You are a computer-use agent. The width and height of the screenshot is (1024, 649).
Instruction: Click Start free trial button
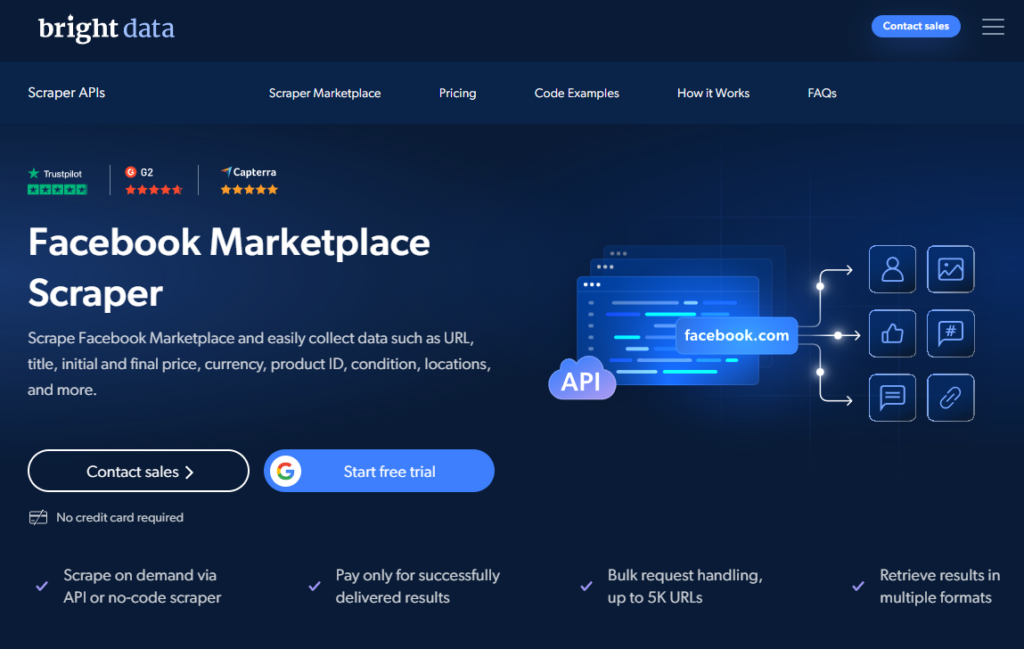(x=379, y=471)
